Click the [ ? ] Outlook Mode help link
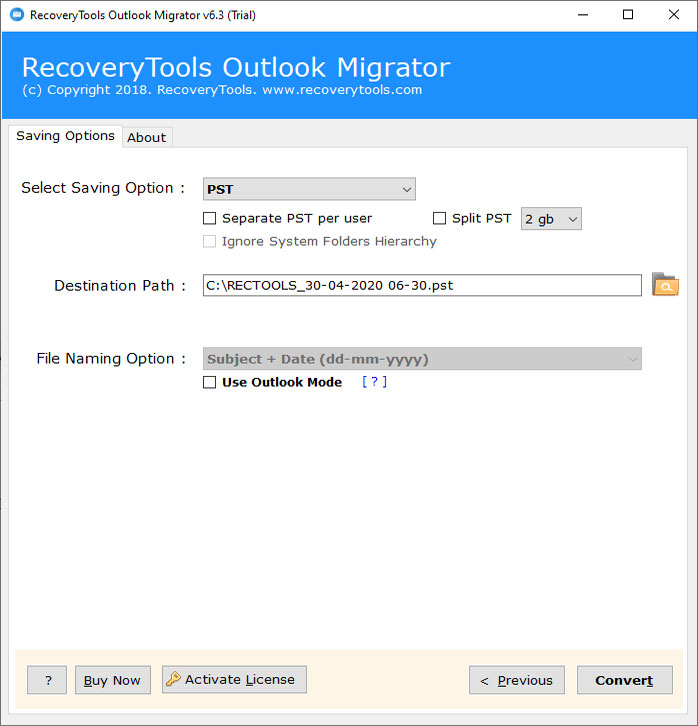This screenshot has width=698, height=726. tap(374, 382)
